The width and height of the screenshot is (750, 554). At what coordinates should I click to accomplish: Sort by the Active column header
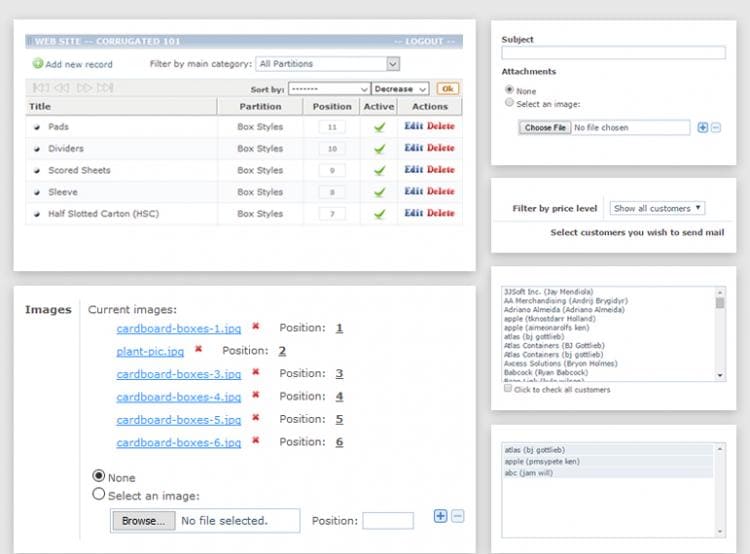point(379,106)
